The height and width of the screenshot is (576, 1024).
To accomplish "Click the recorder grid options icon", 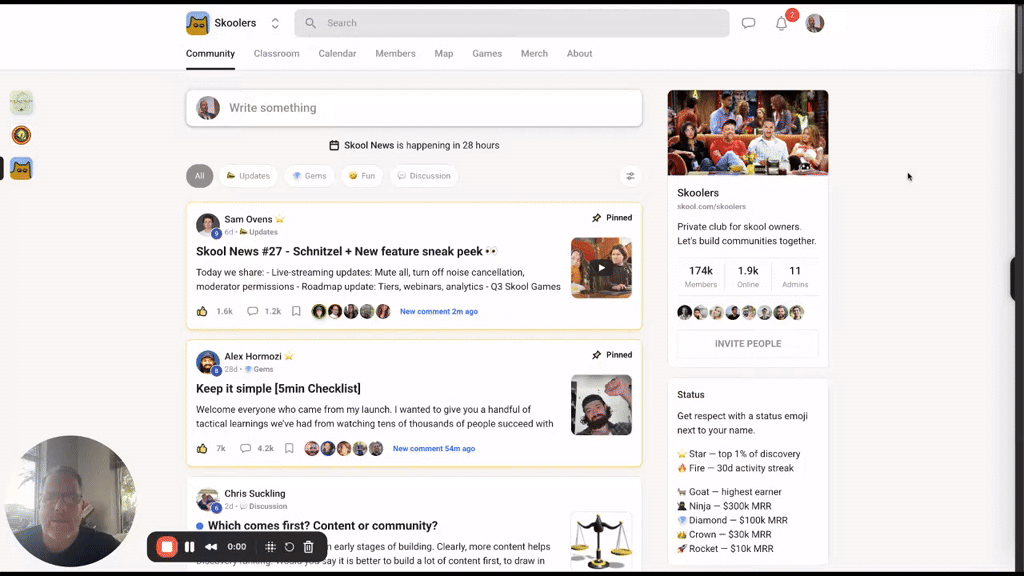I will pyautogui.click(x=270, y=547).
